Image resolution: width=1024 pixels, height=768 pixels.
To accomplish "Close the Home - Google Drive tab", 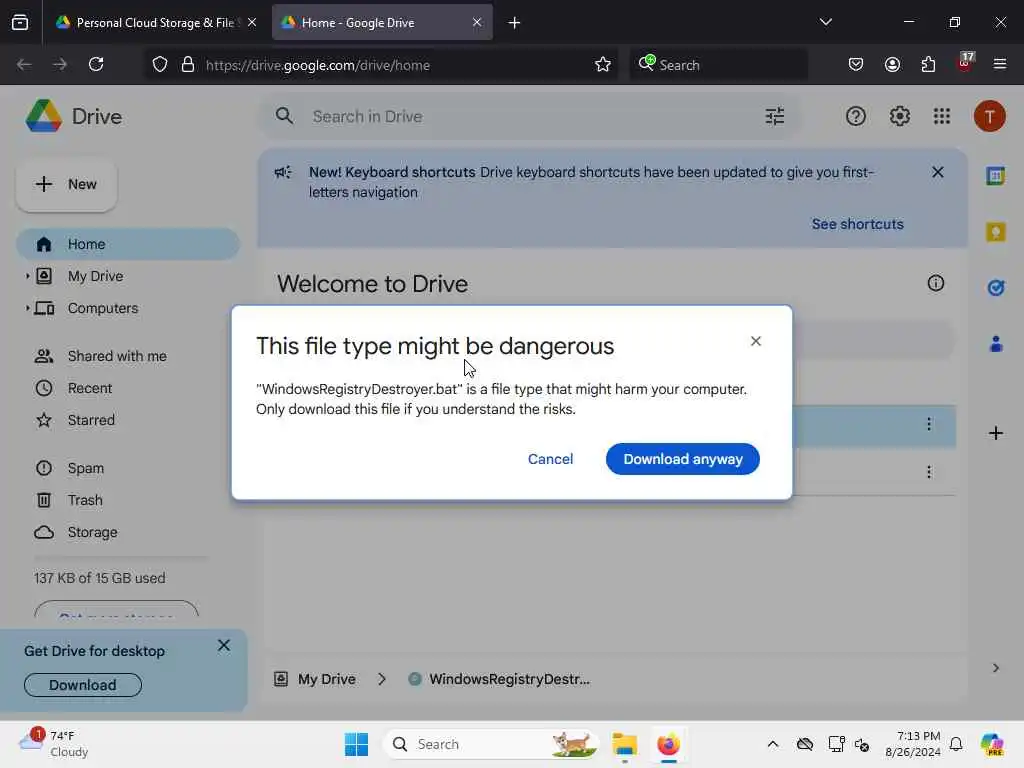I will 477,23.
